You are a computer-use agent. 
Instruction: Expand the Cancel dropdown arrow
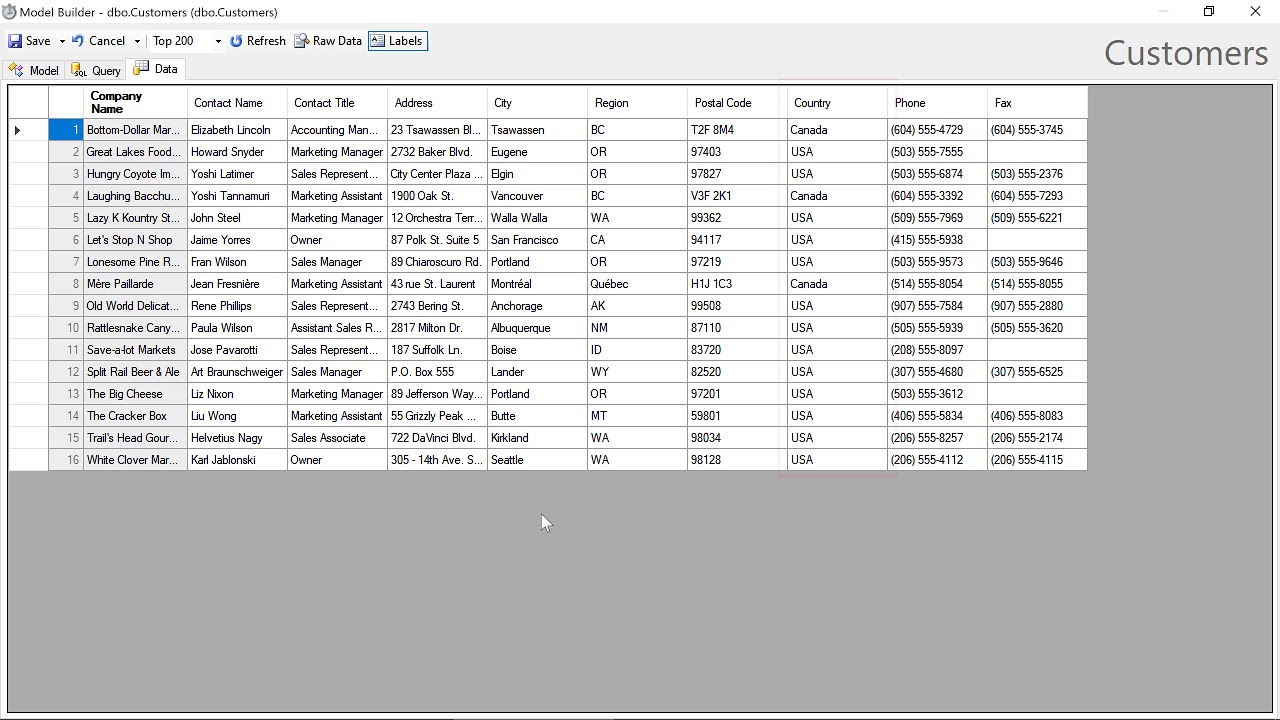[x=137, y=41]
